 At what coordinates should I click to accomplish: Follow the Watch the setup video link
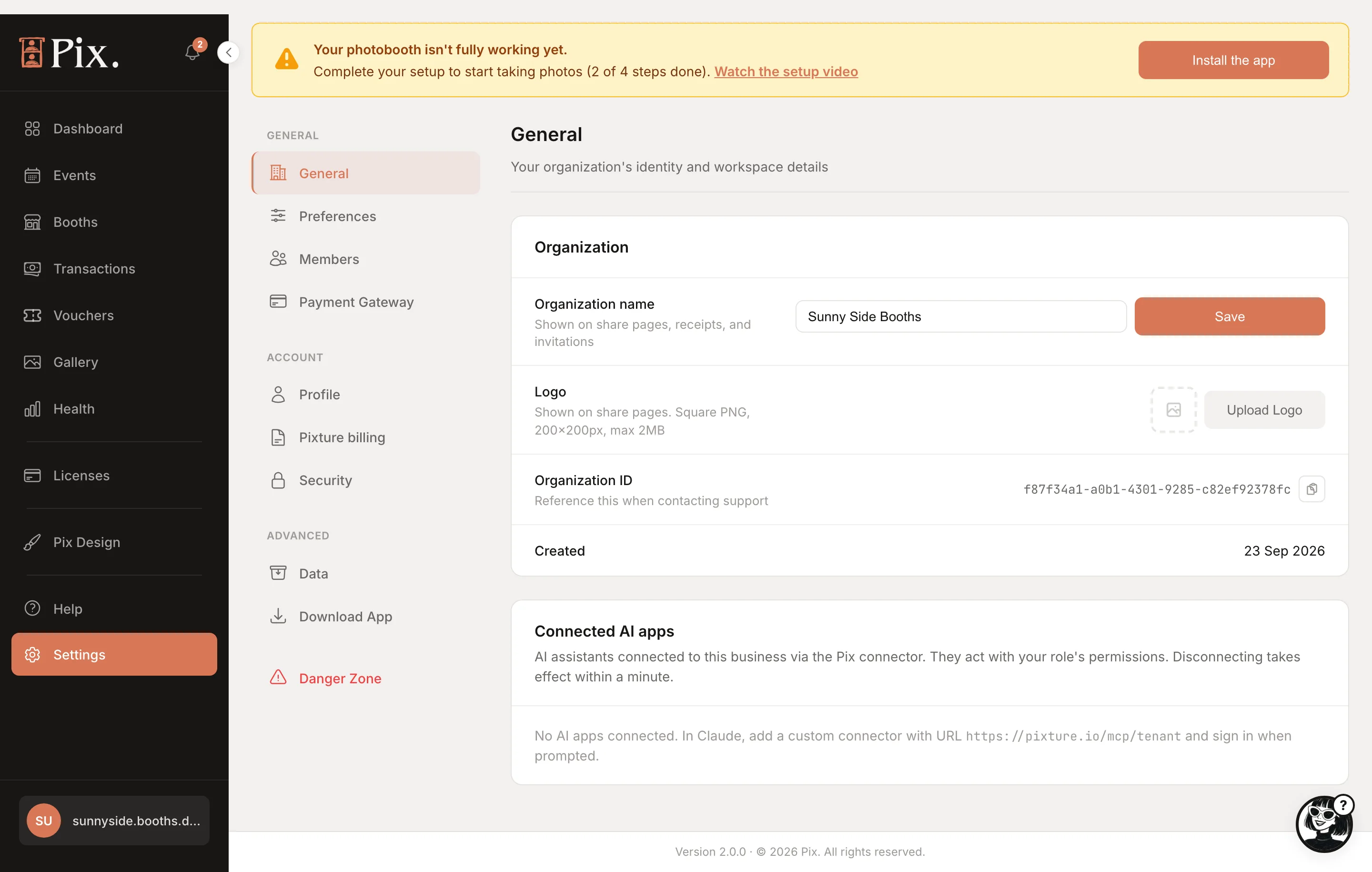pos(786,71)
